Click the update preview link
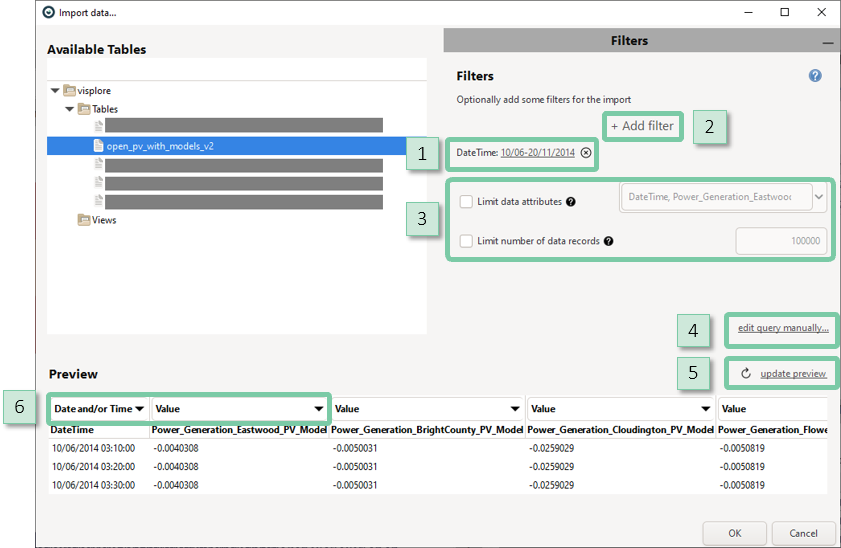Image resolution: width=841 pixels, height=548 pixels. click(793, 374)
